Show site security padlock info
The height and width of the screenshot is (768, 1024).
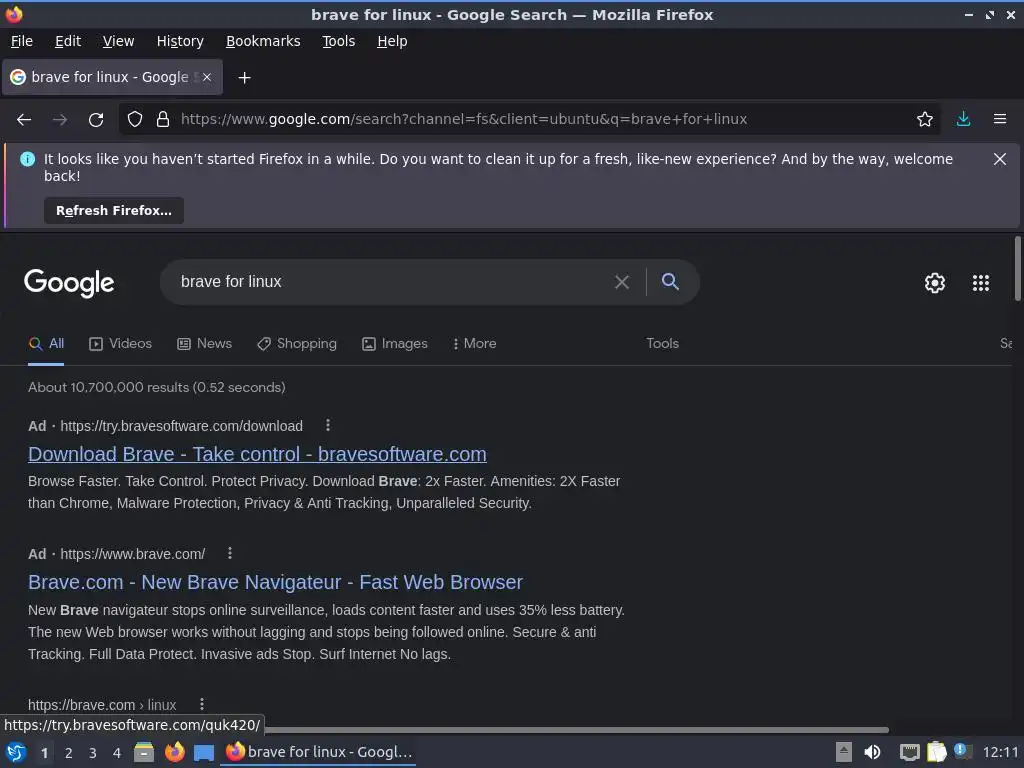pyautogui.click(x=163, y=120)
